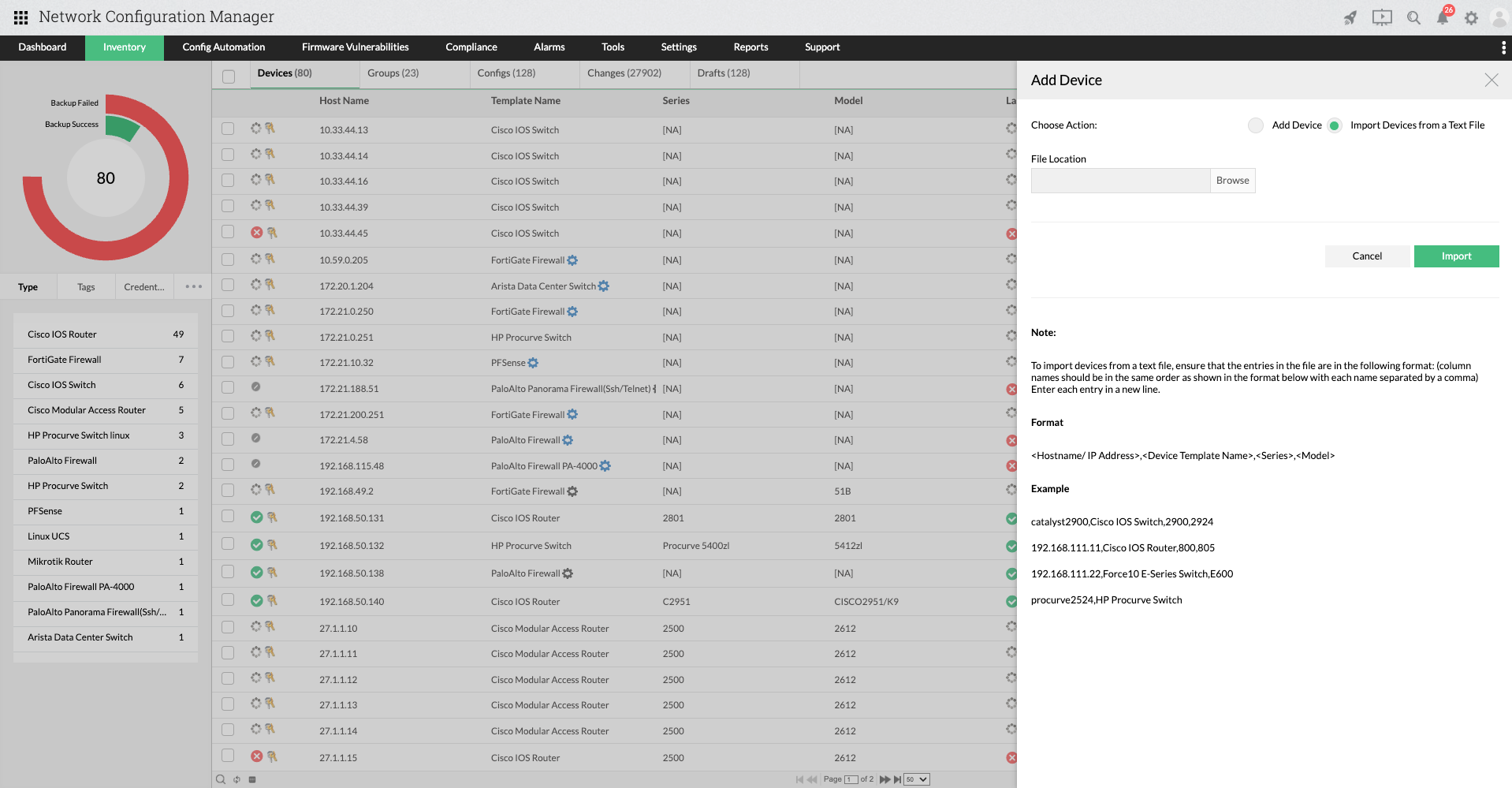This screenshot has height=788, width=1512.
Task: Open the Dashboard menu
Action: 43,47
